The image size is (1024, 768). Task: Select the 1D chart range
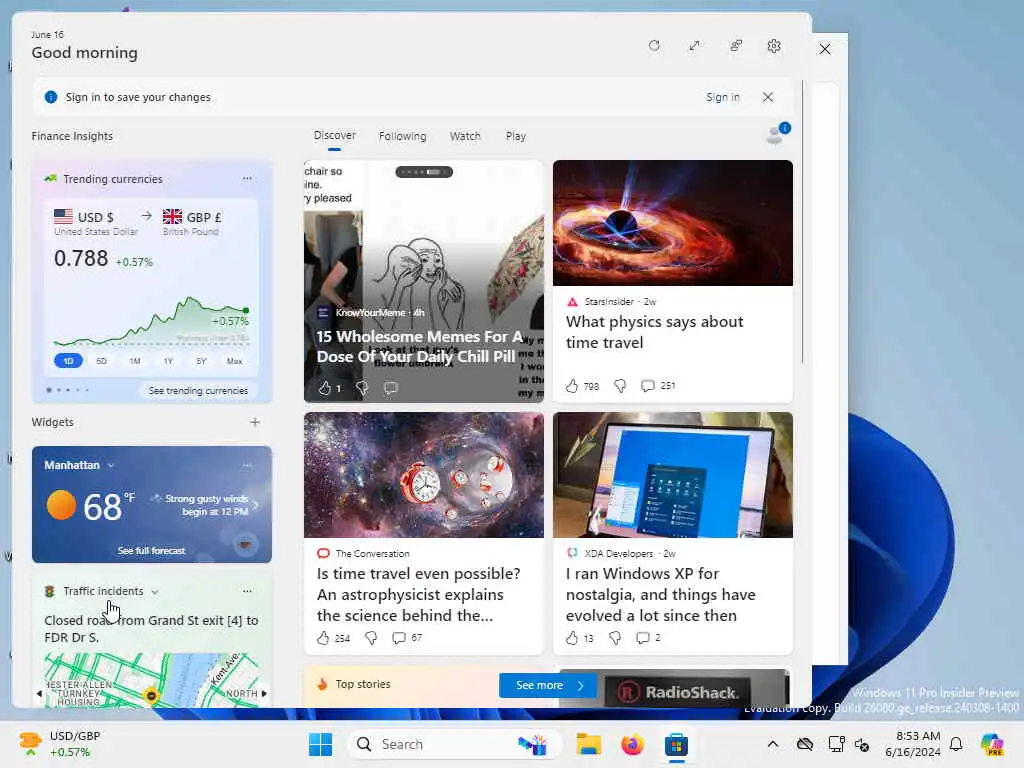point(69,360)
